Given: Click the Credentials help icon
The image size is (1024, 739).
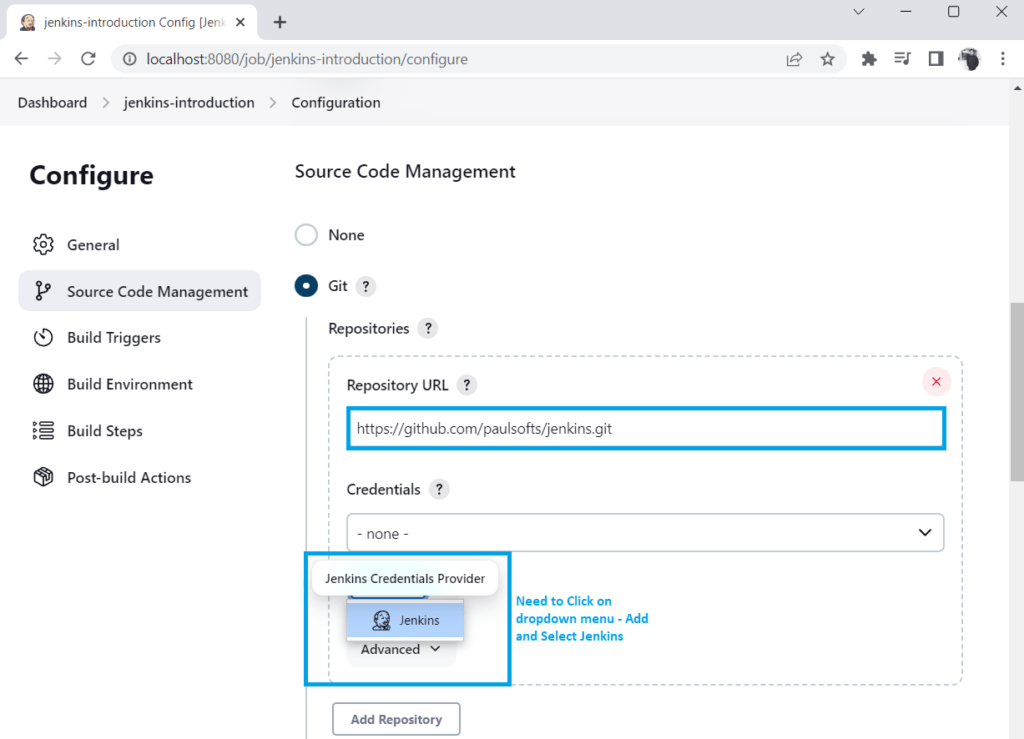Looking at the screenshot, I should (x=439, y=489).
